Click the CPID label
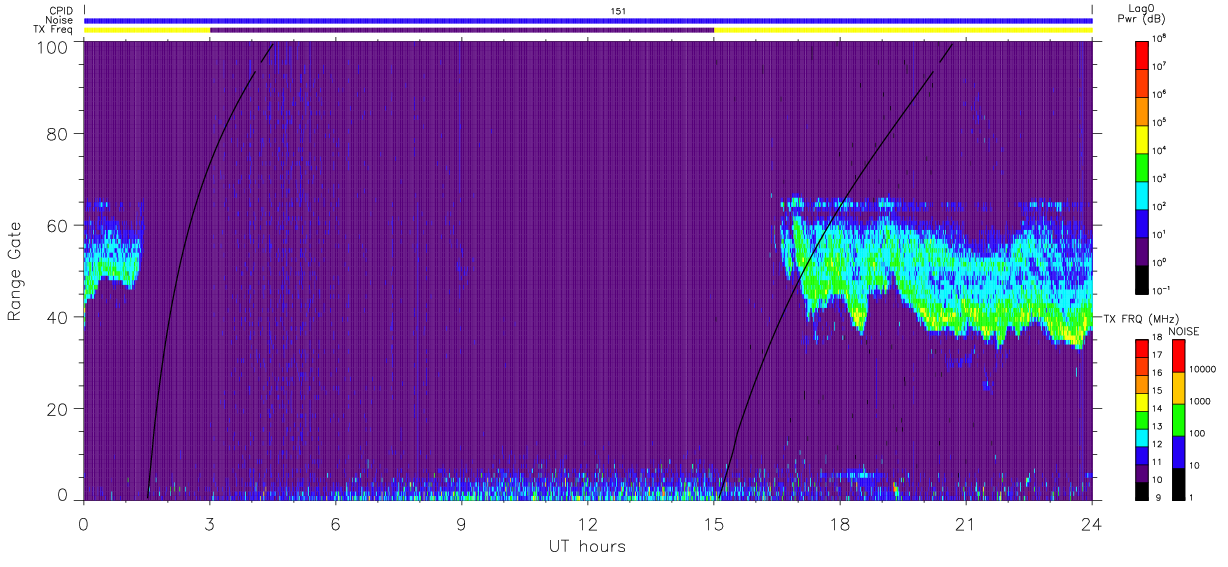The image size is (1228, 567). (x=60, y=10)
